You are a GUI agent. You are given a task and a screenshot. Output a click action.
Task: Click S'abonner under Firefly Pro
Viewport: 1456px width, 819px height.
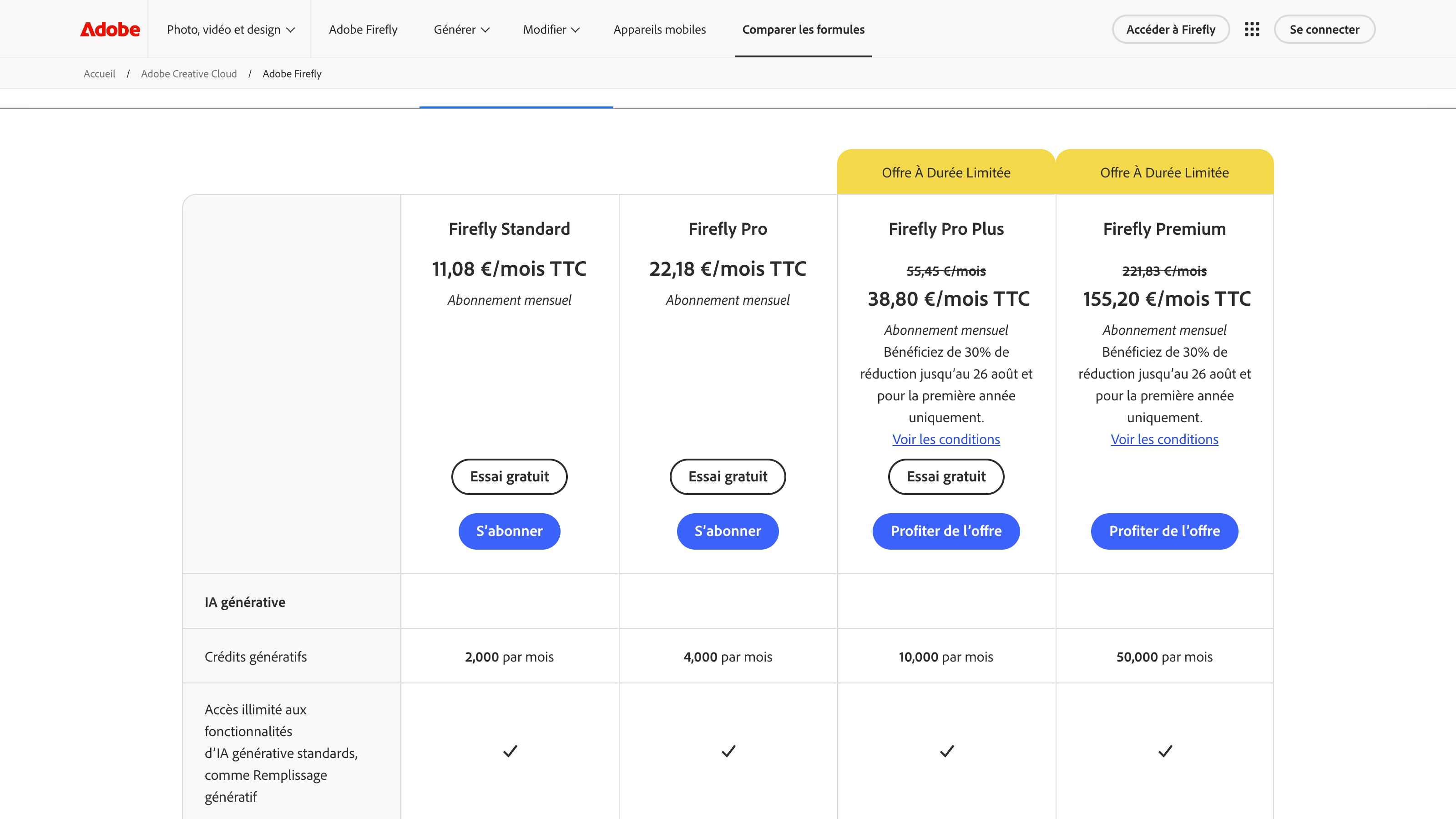click(728, 531)
